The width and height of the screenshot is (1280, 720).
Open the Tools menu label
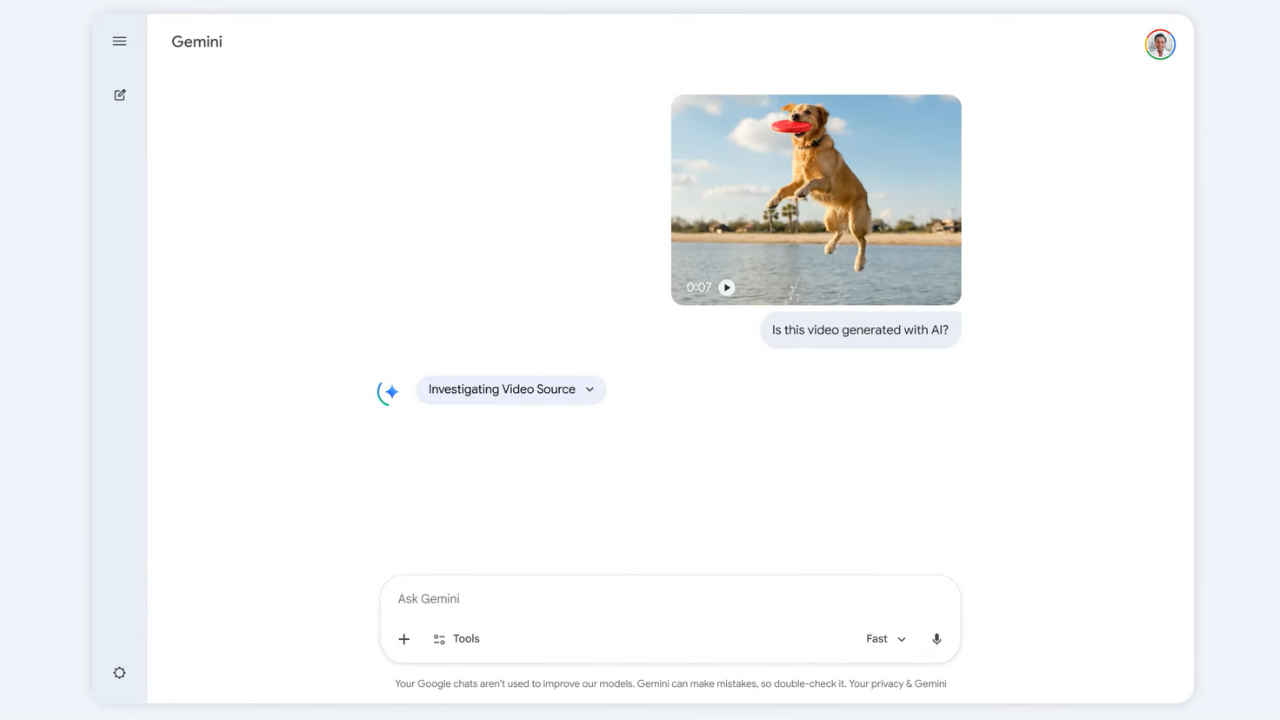click(466, 639)
